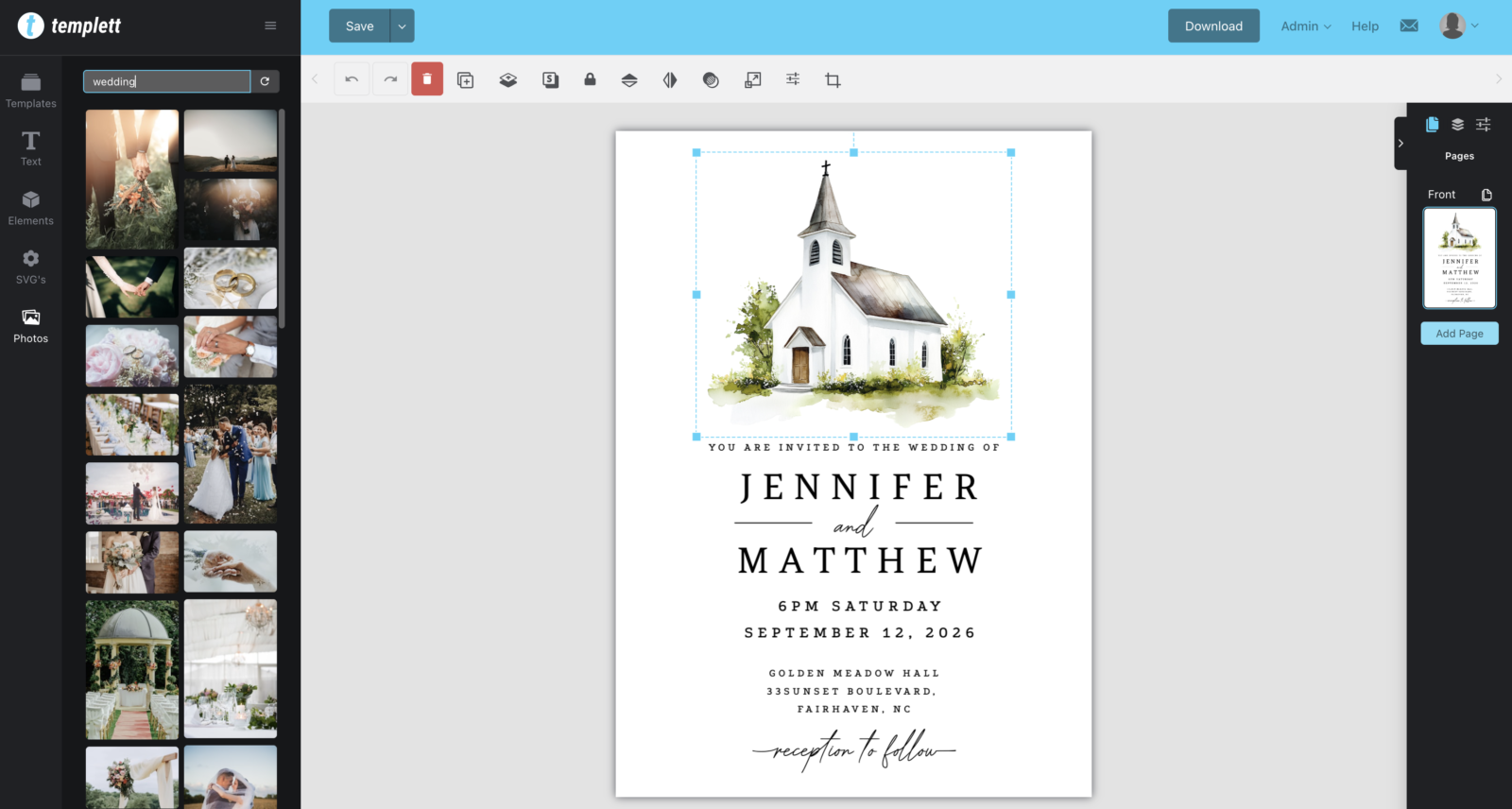
Task: Click the redo arrow button
Action: point(390,80)
